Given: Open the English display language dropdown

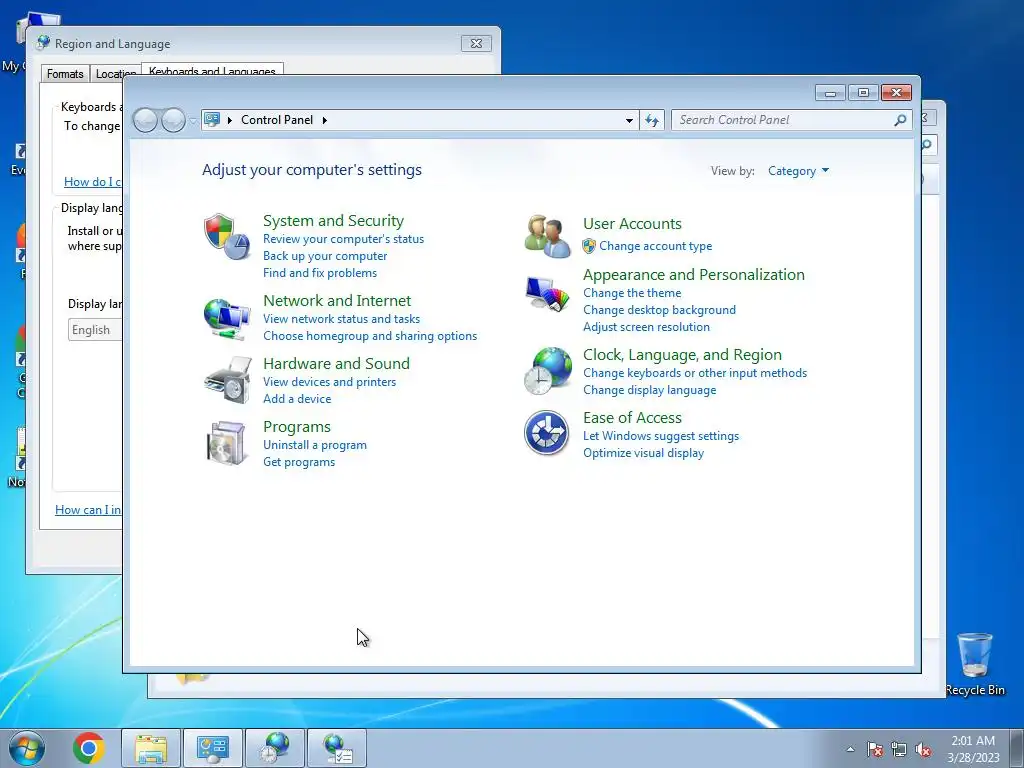Looking at the screenshot, I should pyautogui.click(x=95, y=330).
